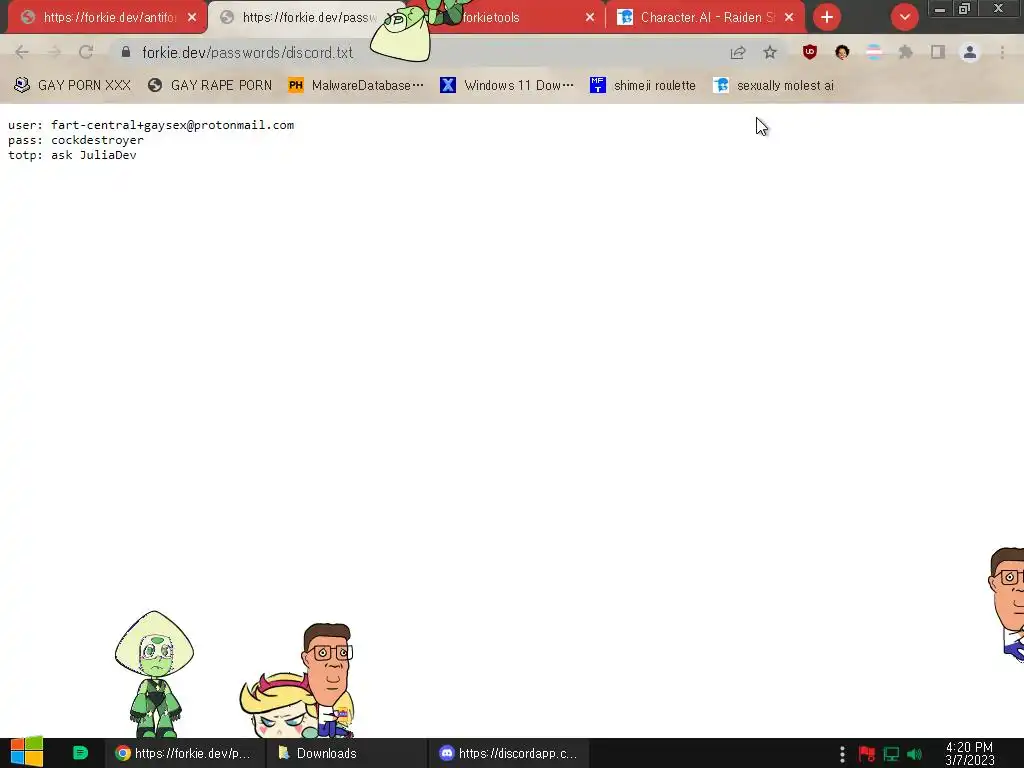This screenshot has width=1024, height=768.
Task: Click the green Peridot shimeji character
Action: (x=155, y=674)
